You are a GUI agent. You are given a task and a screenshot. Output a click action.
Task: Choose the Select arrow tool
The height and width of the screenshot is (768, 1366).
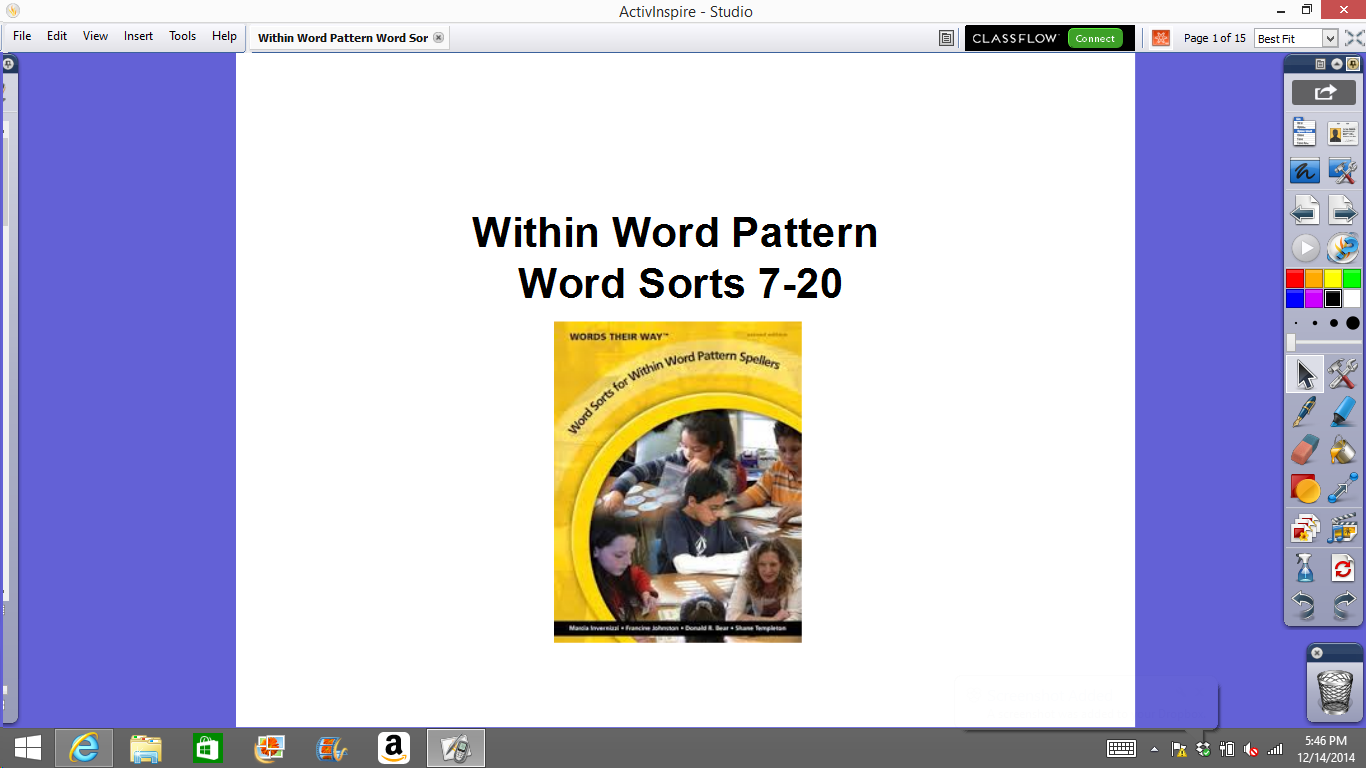click(x=1304, y=374)
